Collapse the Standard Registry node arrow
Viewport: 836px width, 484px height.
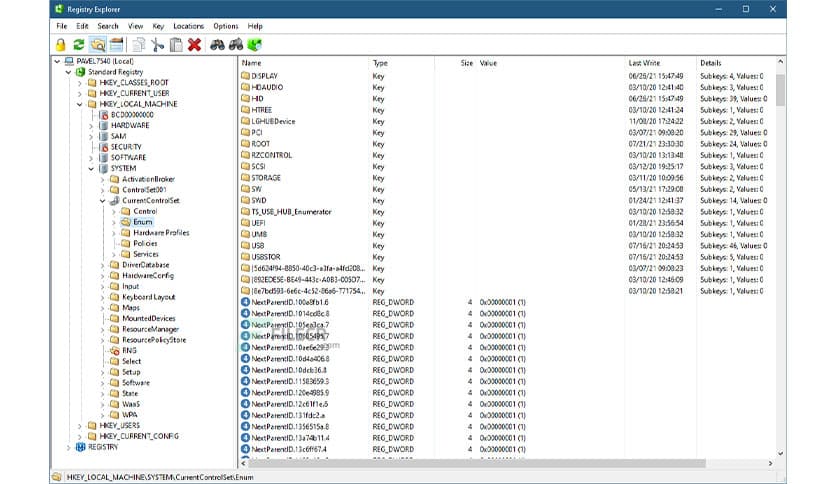point(68,72)
